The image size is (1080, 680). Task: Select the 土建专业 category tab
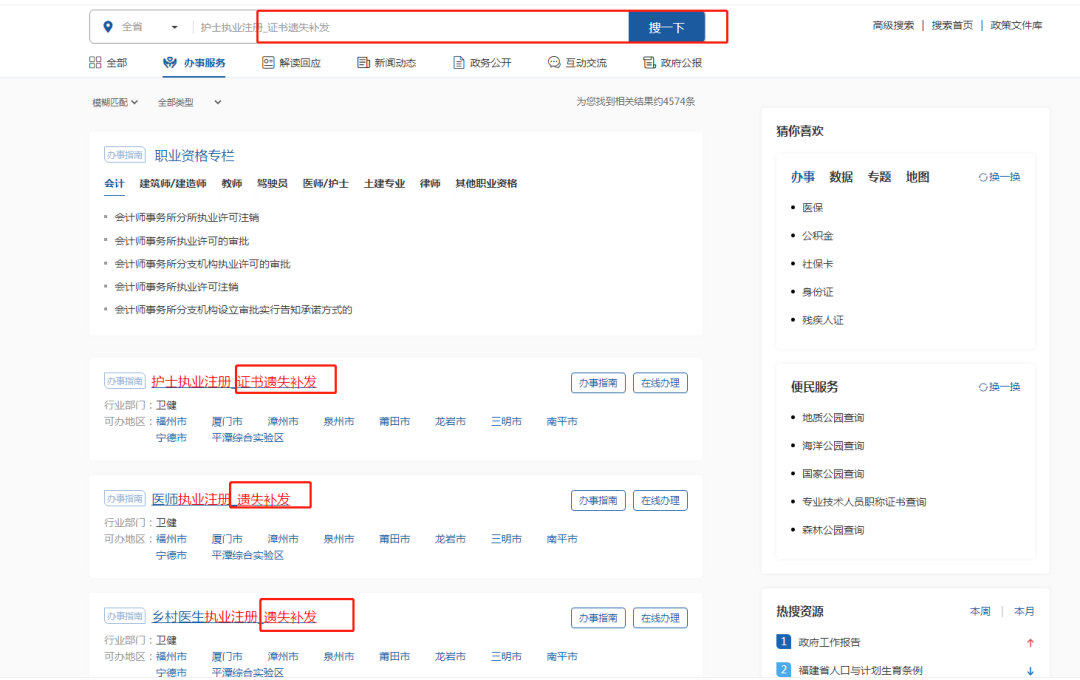point(384,183)
